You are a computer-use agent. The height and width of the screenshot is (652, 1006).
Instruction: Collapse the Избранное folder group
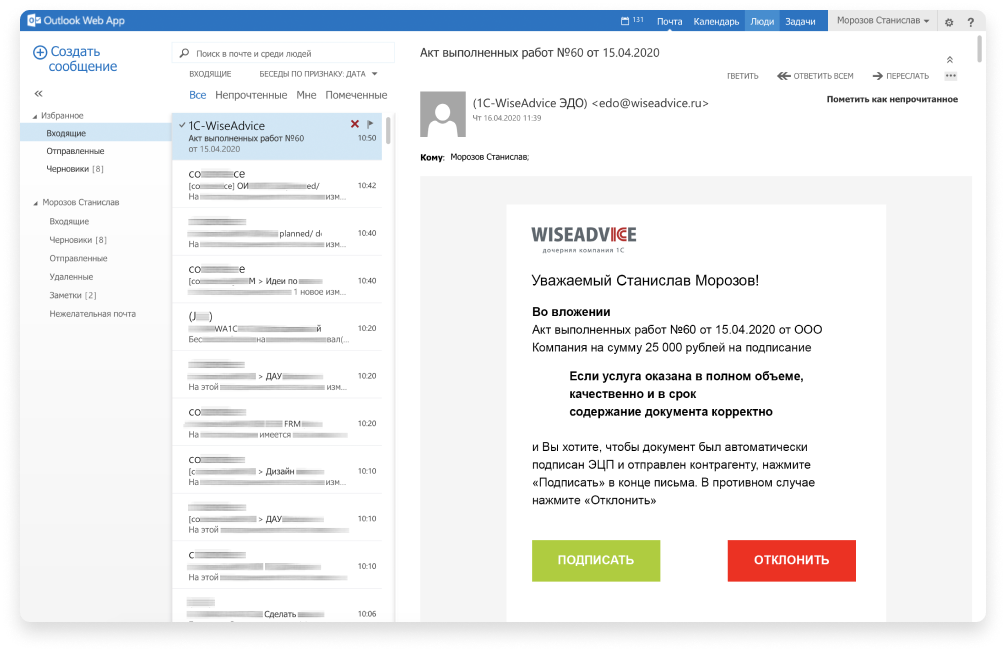(35, 116)
